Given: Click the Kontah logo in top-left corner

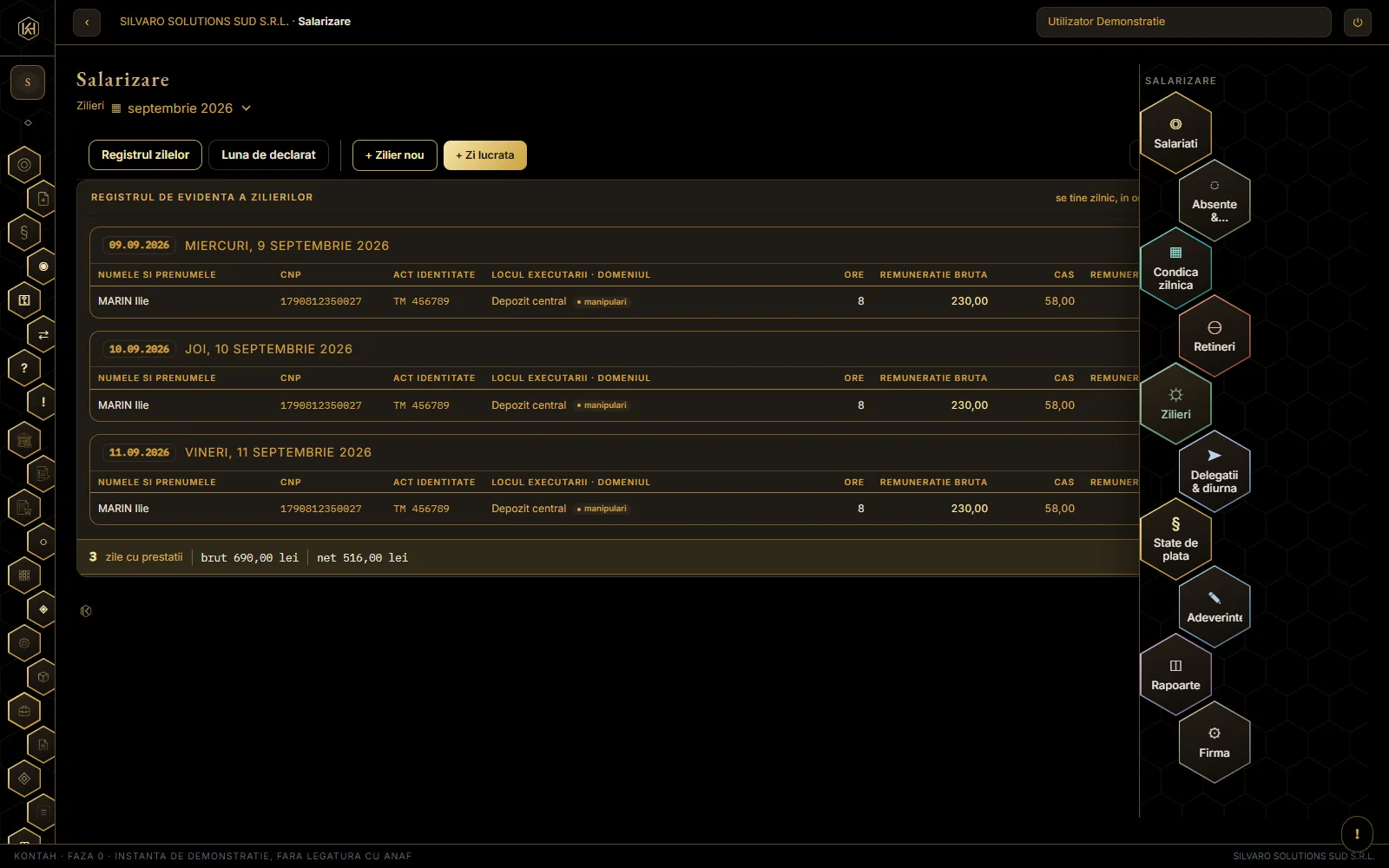Looking at the screenshot, I should (x=28, y=29).
